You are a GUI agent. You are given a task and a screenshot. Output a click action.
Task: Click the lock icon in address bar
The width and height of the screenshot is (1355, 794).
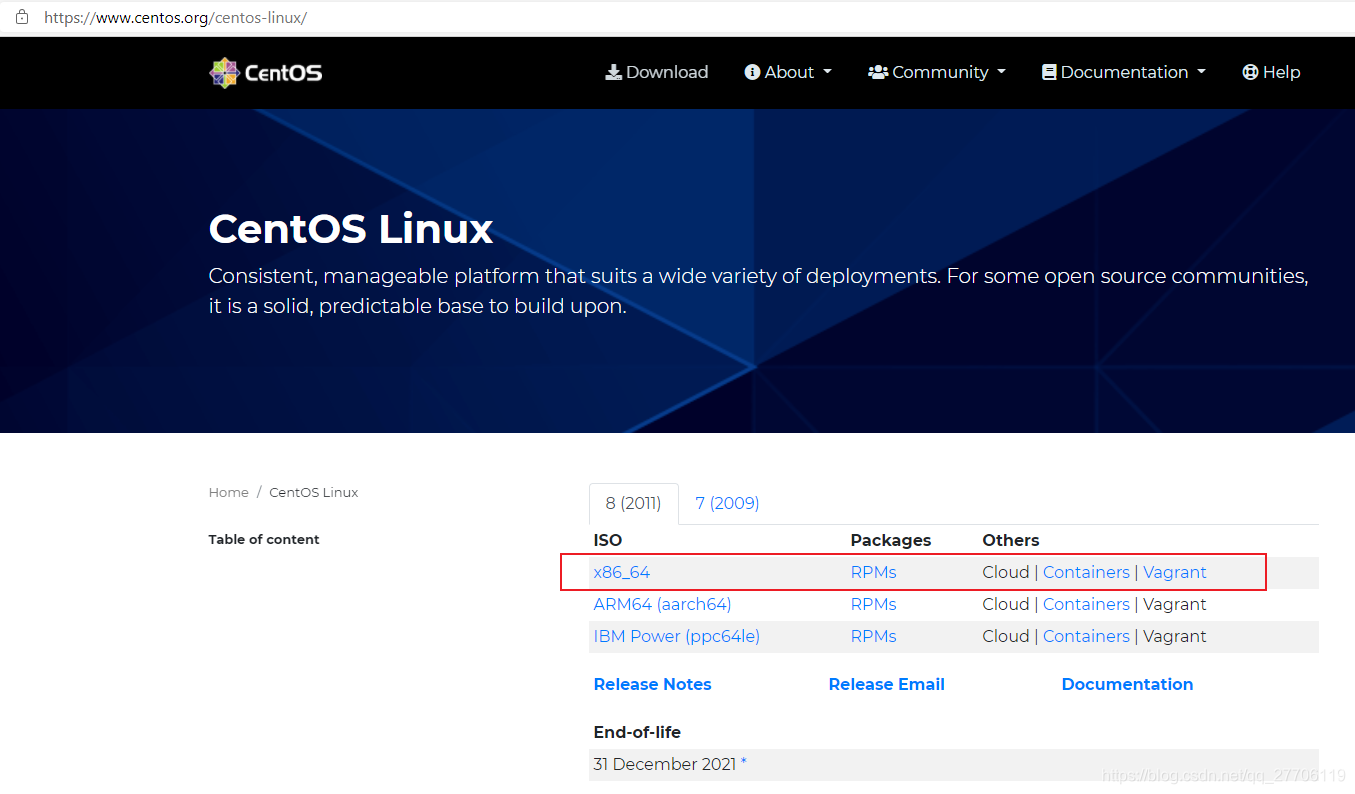click(21, 17)
